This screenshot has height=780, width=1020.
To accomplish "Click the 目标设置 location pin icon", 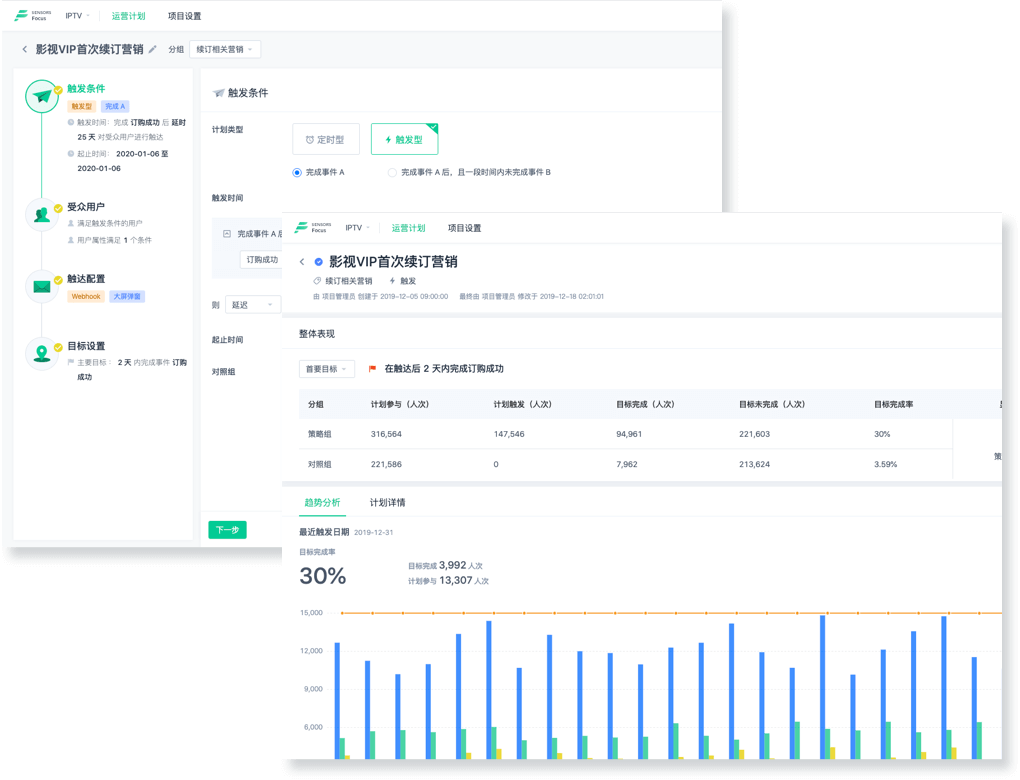I will (x=41, y=354).
